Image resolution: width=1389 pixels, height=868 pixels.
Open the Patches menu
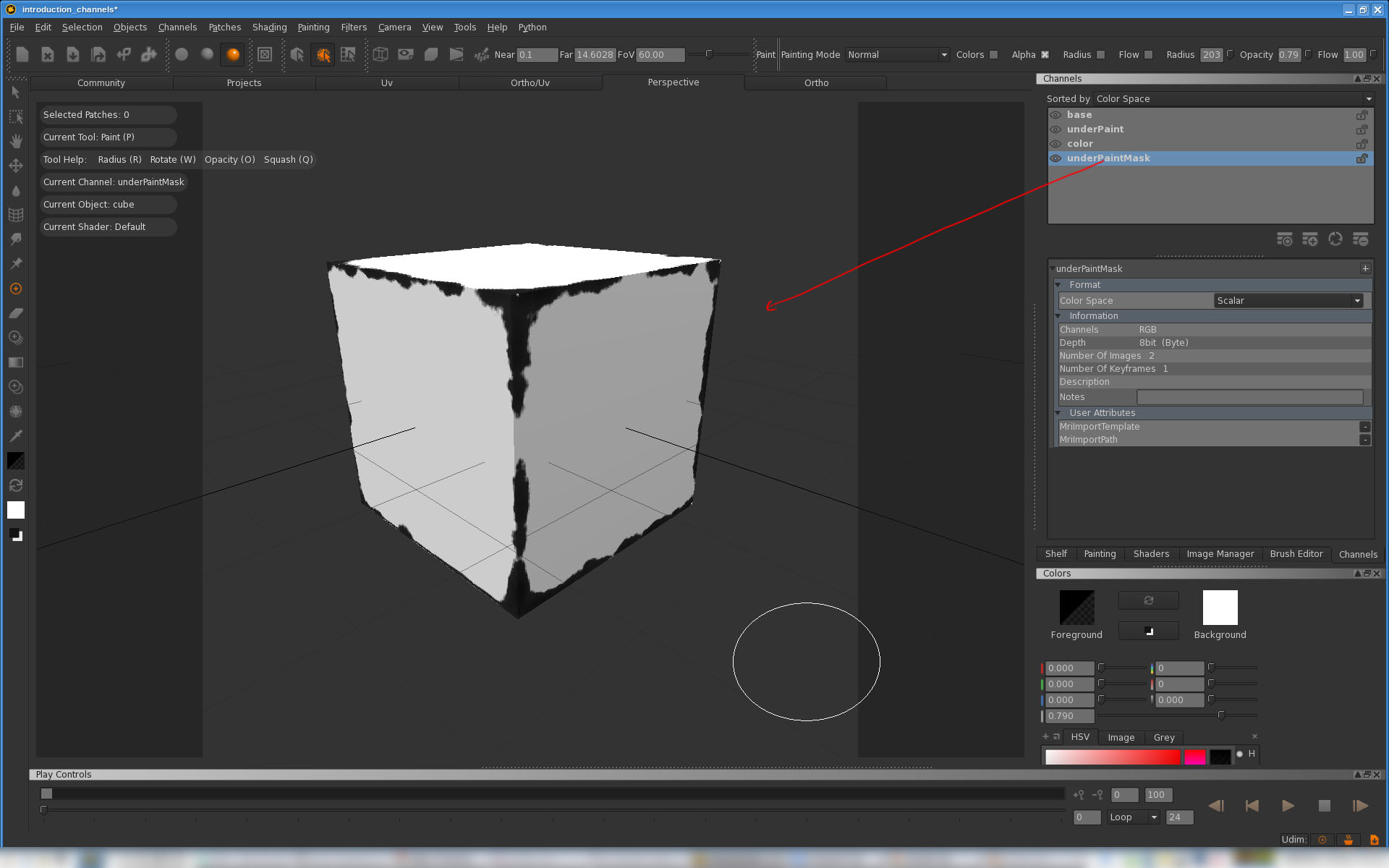pos(225,27)
